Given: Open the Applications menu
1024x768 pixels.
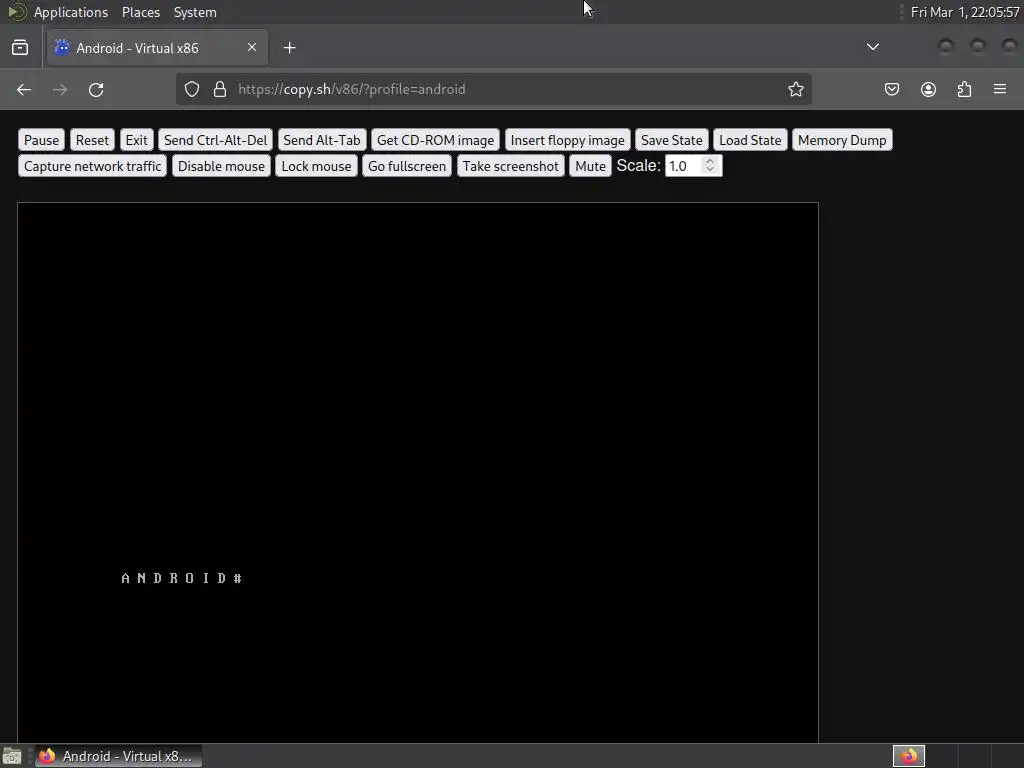Looking at the screenshot, I should [71, 12].
